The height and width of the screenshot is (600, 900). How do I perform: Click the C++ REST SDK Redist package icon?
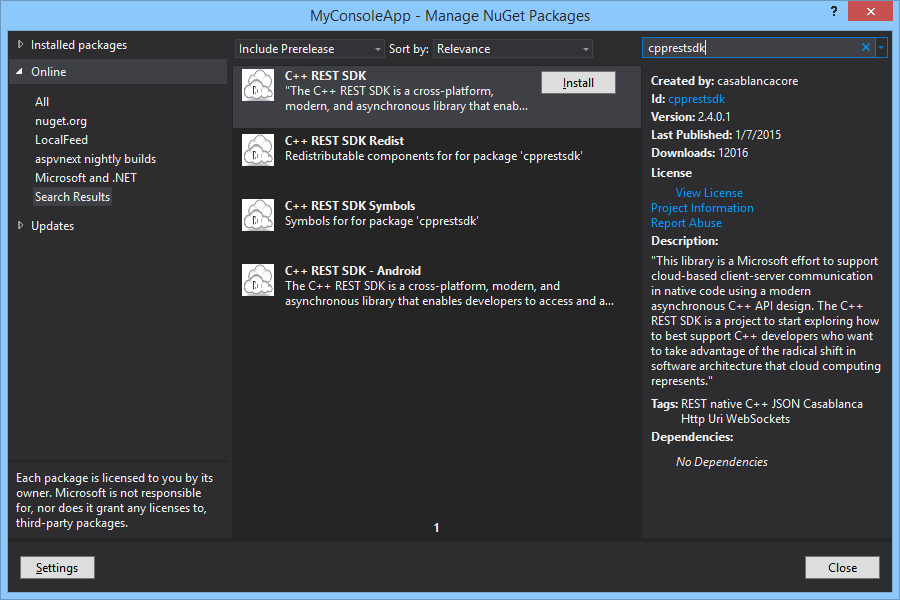(x=258, y=150)
